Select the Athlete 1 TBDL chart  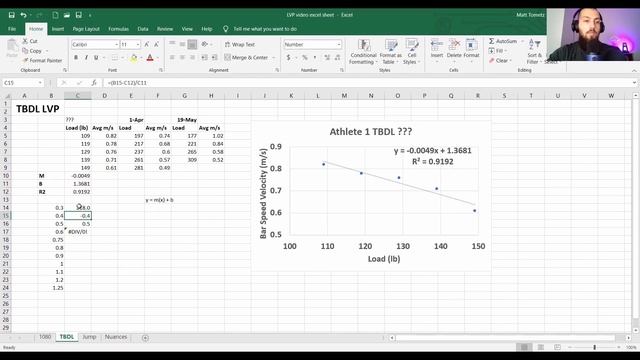(x=371, y=196)
